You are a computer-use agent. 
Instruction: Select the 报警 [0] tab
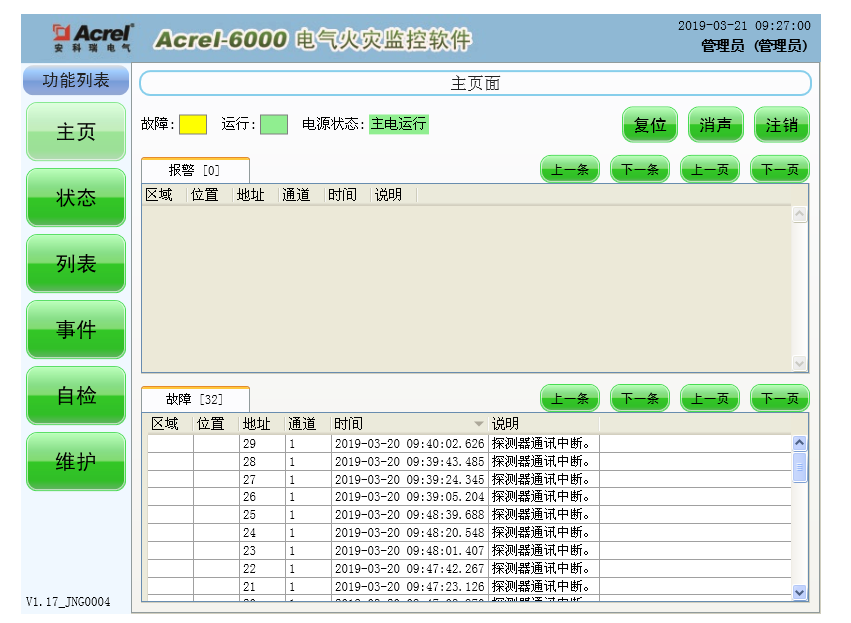click(x=195, y=170)
